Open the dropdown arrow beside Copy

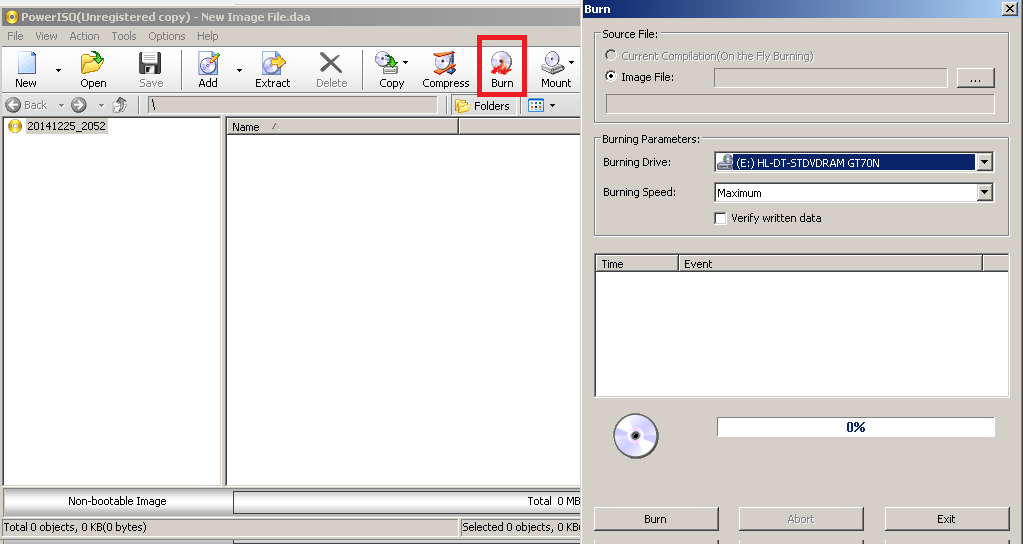pos(405,63)
